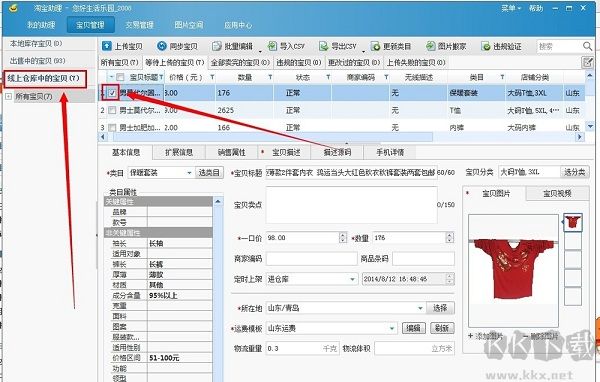This screenshot has height=382, width=600.
Task: Select the 上传失败的宝贝(0) tab
Action: 416,62
